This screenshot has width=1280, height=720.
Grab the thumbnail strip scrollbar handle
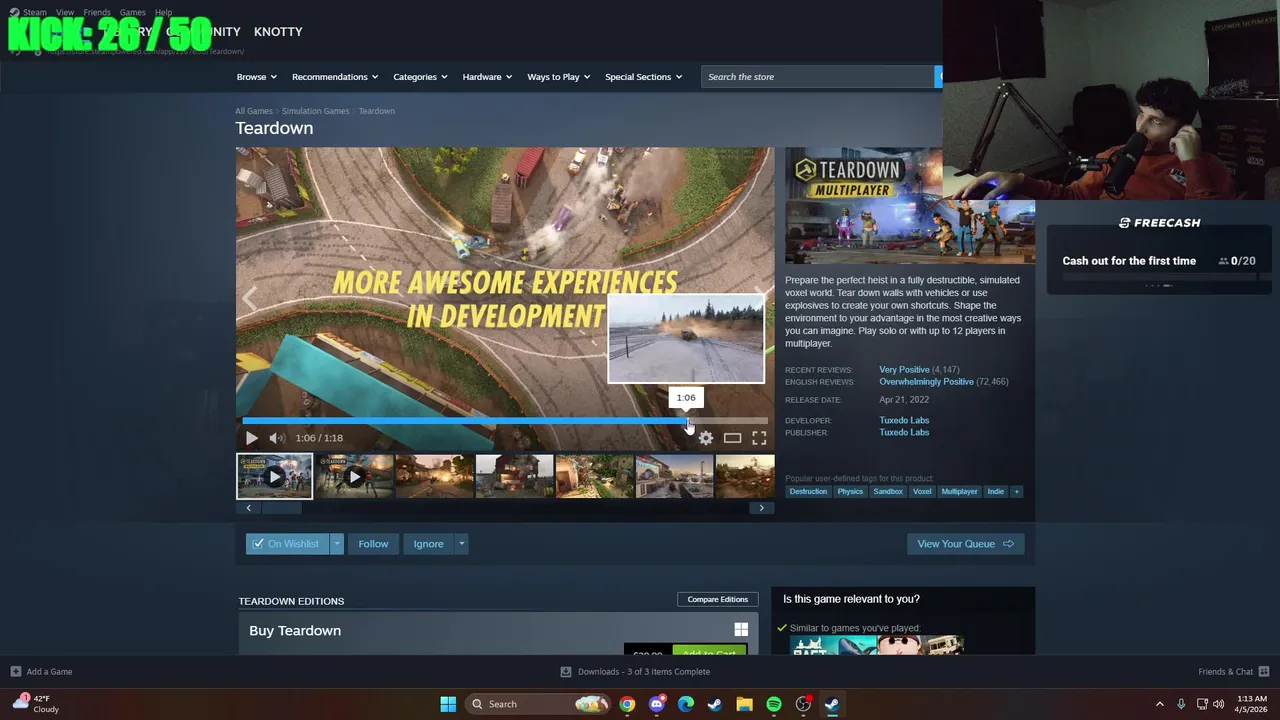point(281,508)
